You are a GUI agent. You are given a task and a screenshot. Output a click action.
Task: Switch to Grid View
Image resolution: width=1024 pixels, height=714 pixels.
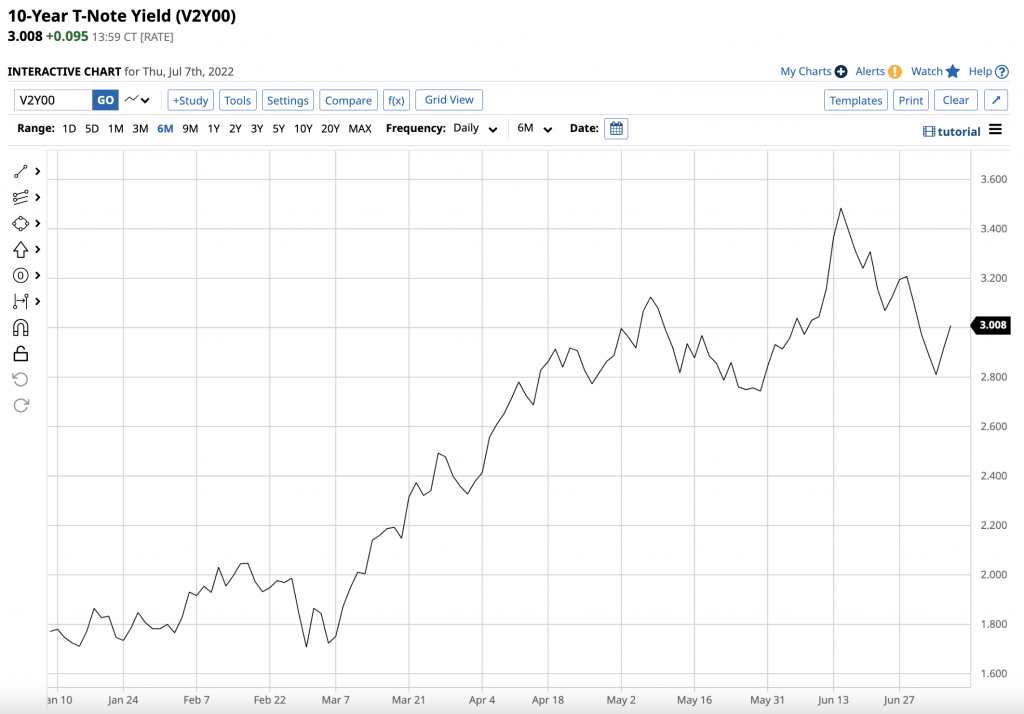[449, 100]
